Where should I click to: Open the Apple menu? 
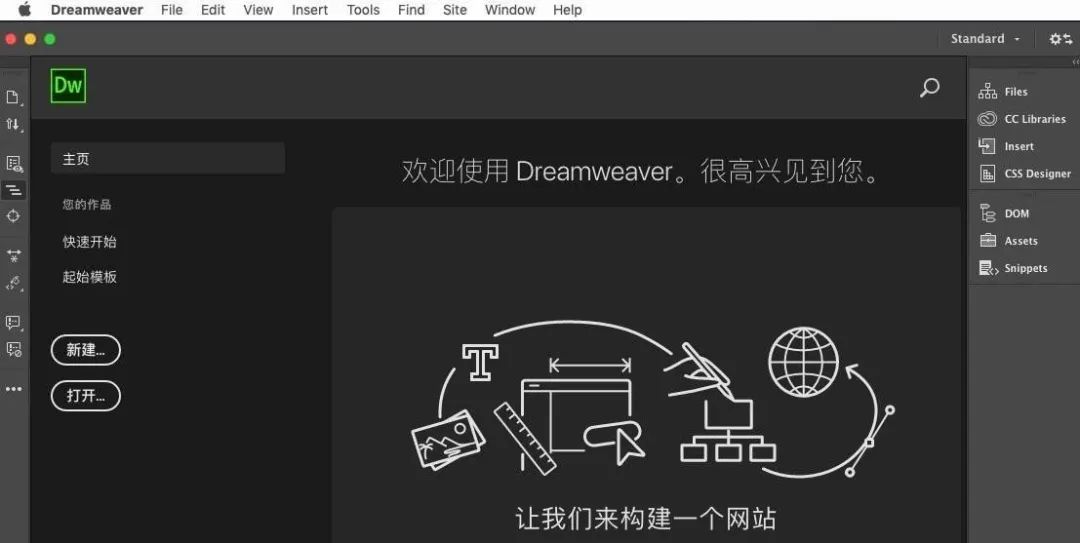tap(25, 10)
